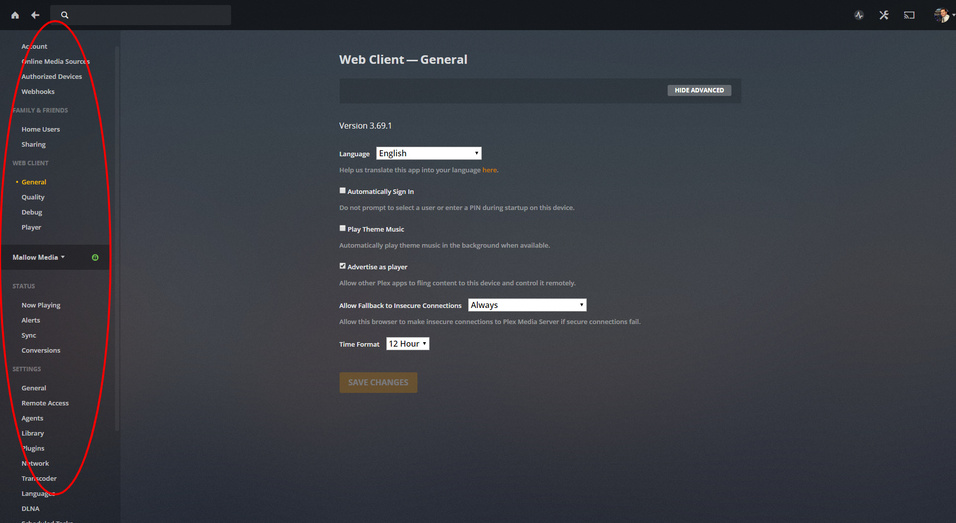Click the search magnifier icon
The image size is (956, 523).
(x=65, y=15)
